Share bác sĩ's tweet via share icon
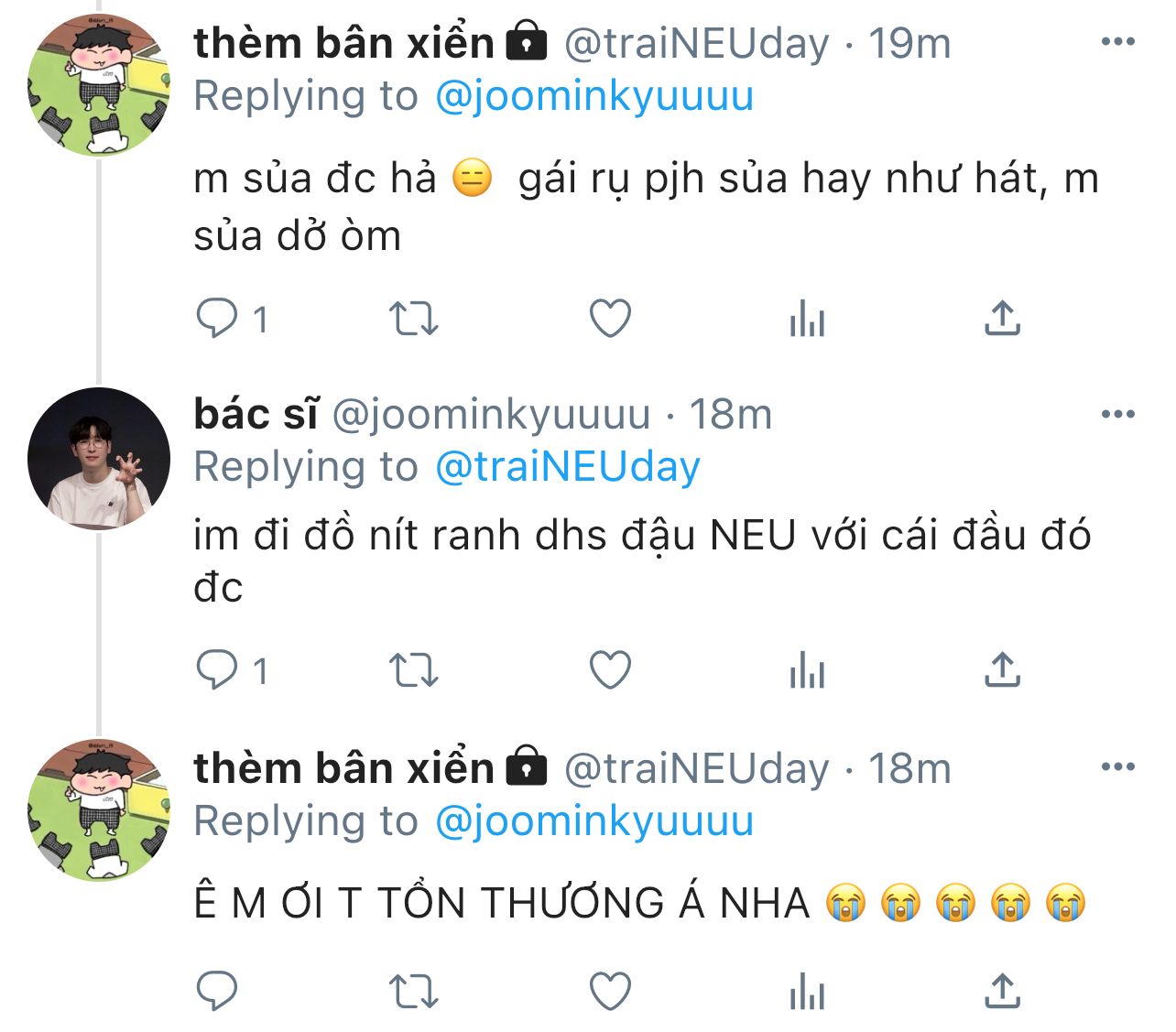1176x1032 pixels. [x=1002, y=671]
